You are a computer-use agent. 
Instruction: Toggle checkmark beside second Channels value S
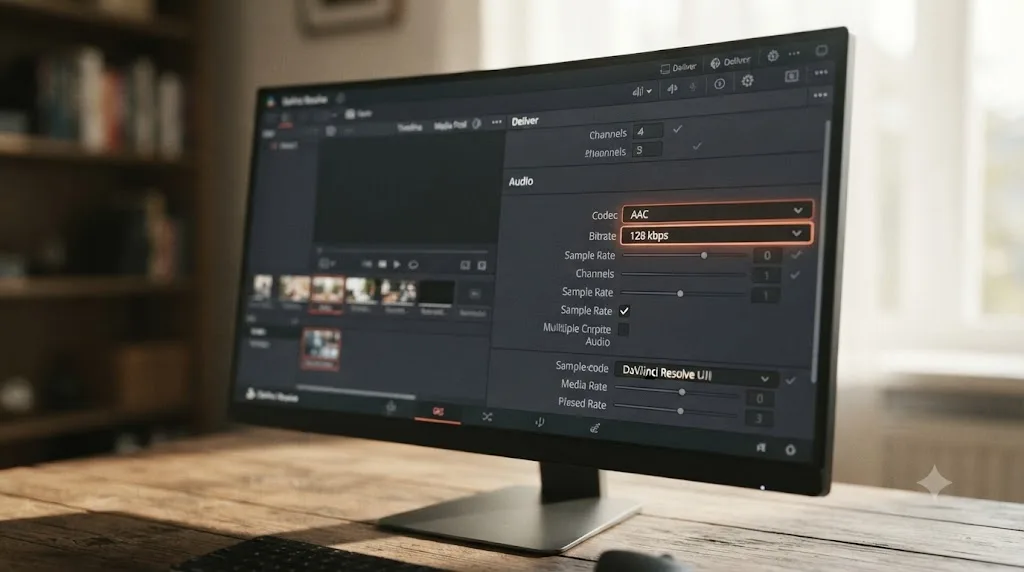tap(697, 146)
